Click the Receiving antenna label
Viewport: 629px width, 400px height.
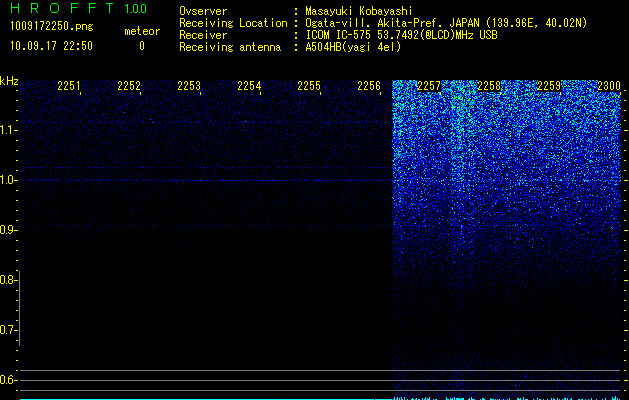[230, 47]
